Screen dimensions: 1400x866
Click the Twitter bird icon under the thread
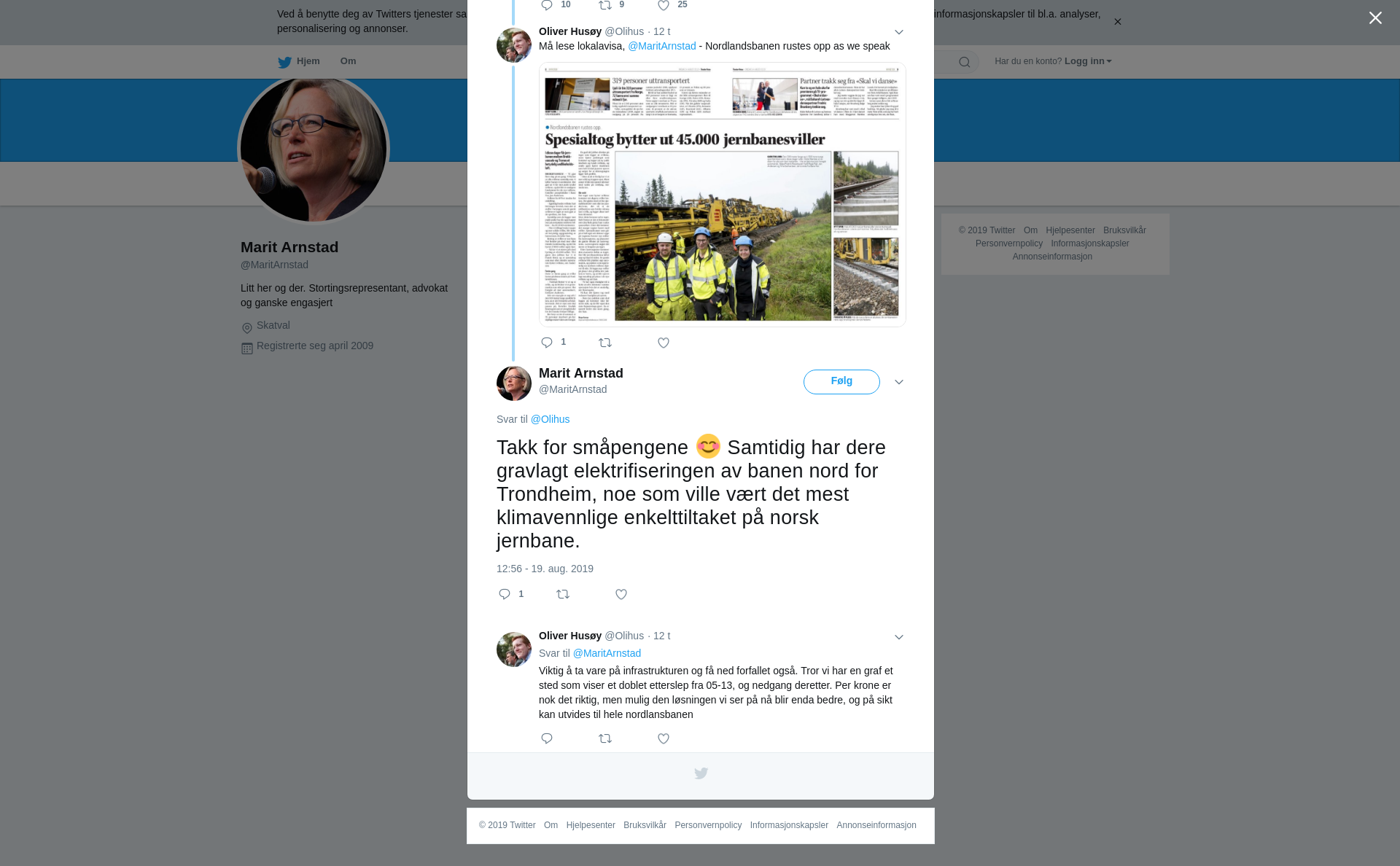click(x=701, y=773)
